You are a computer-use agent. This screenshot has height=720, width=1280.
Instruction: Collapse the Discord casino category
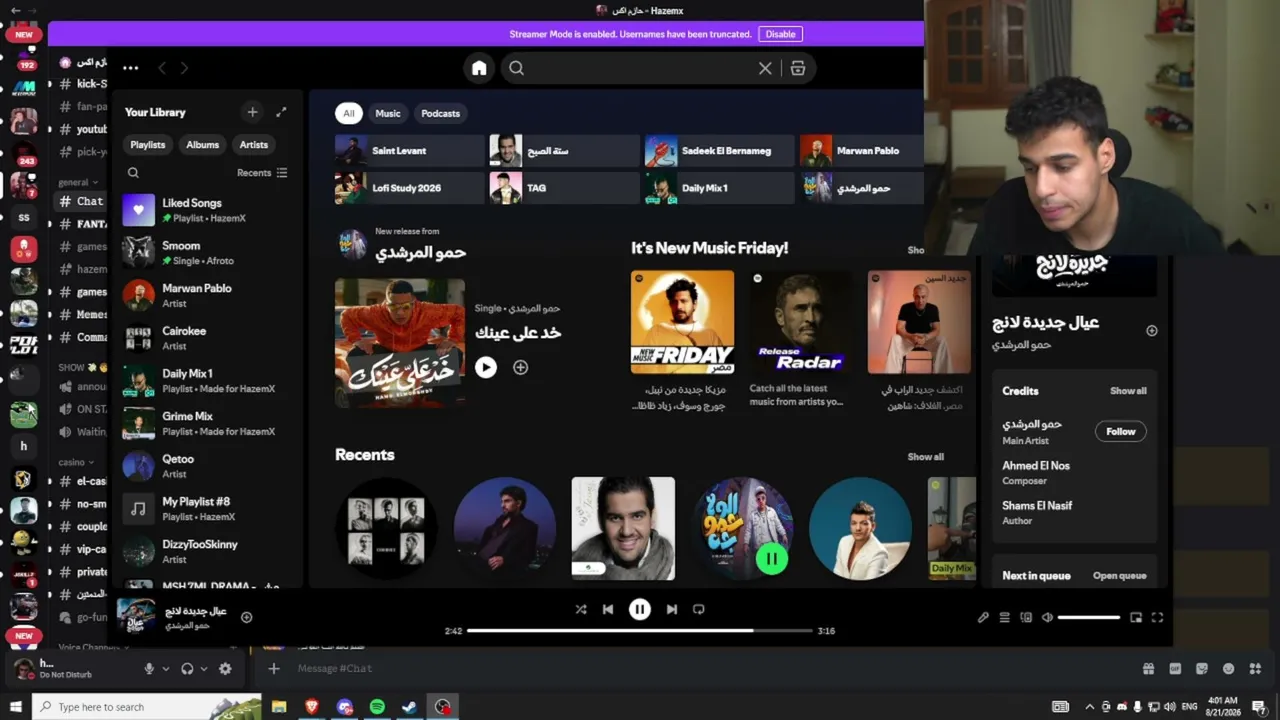pyautogui.click(x=76, y=462)
